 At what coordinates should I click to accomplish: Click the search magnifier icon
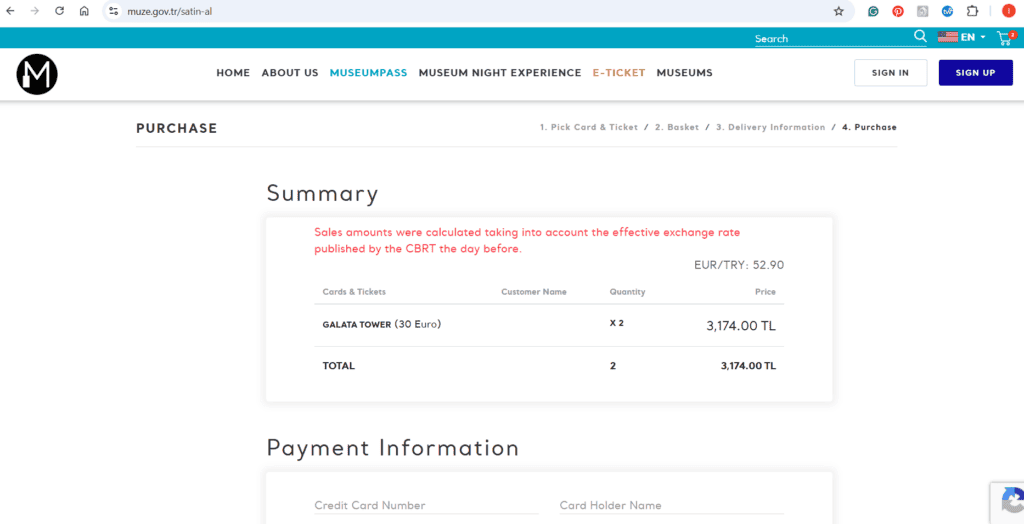(920, 37)
